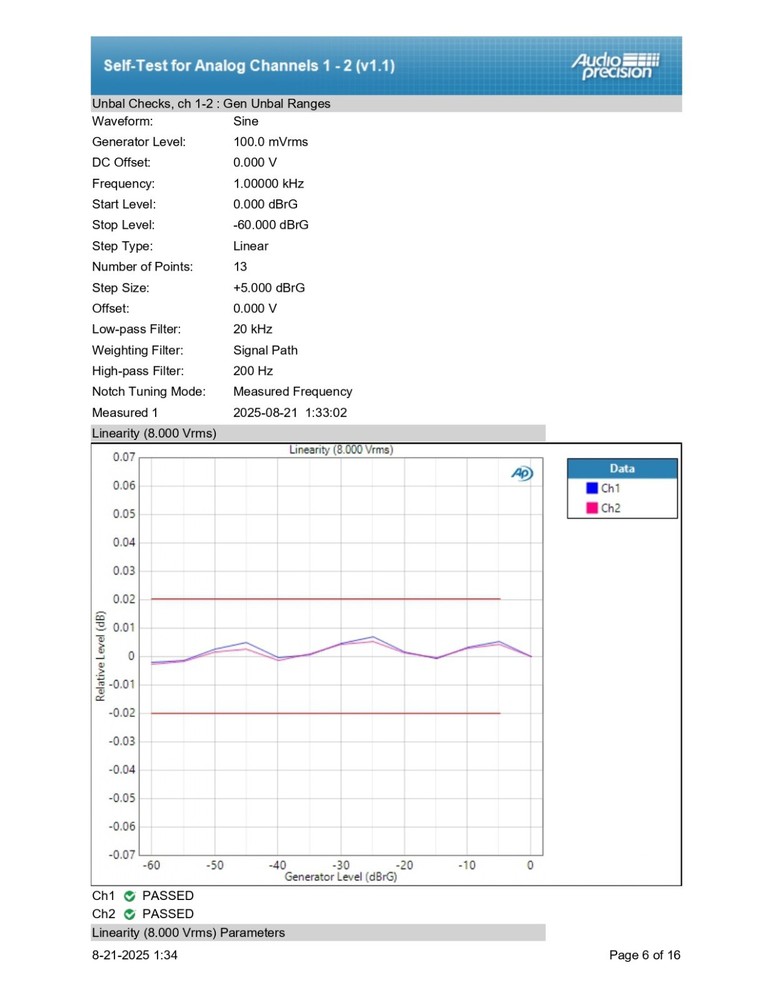Click the Generator Level value '100.0 mVrms'
The height and width of the screenshot is (1000, 773).
point(270,142)
